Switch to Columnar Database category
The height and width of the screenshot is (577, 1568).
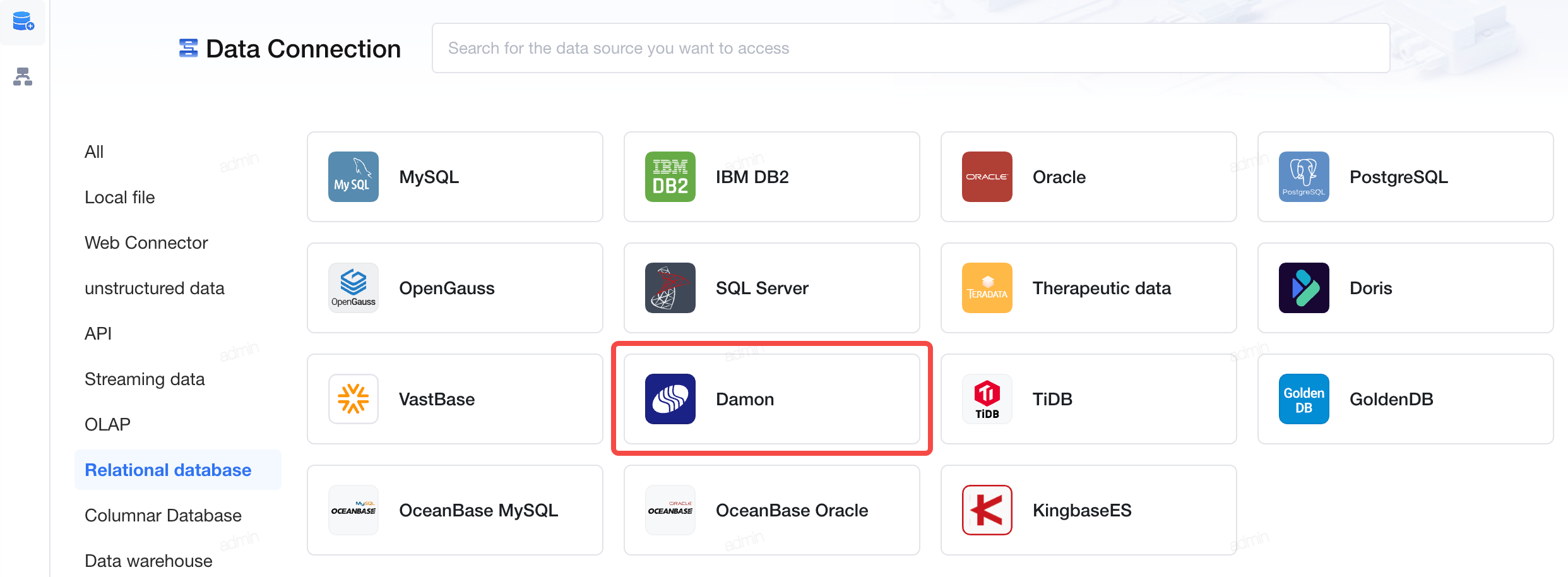pyautogui.click(x=163, y=515)
